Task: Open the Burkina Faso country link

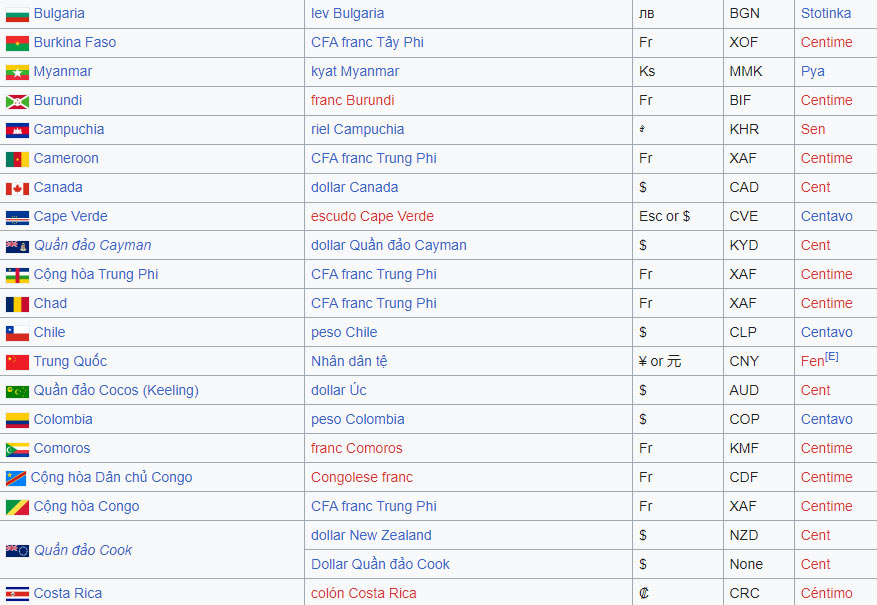Action: 74,43
